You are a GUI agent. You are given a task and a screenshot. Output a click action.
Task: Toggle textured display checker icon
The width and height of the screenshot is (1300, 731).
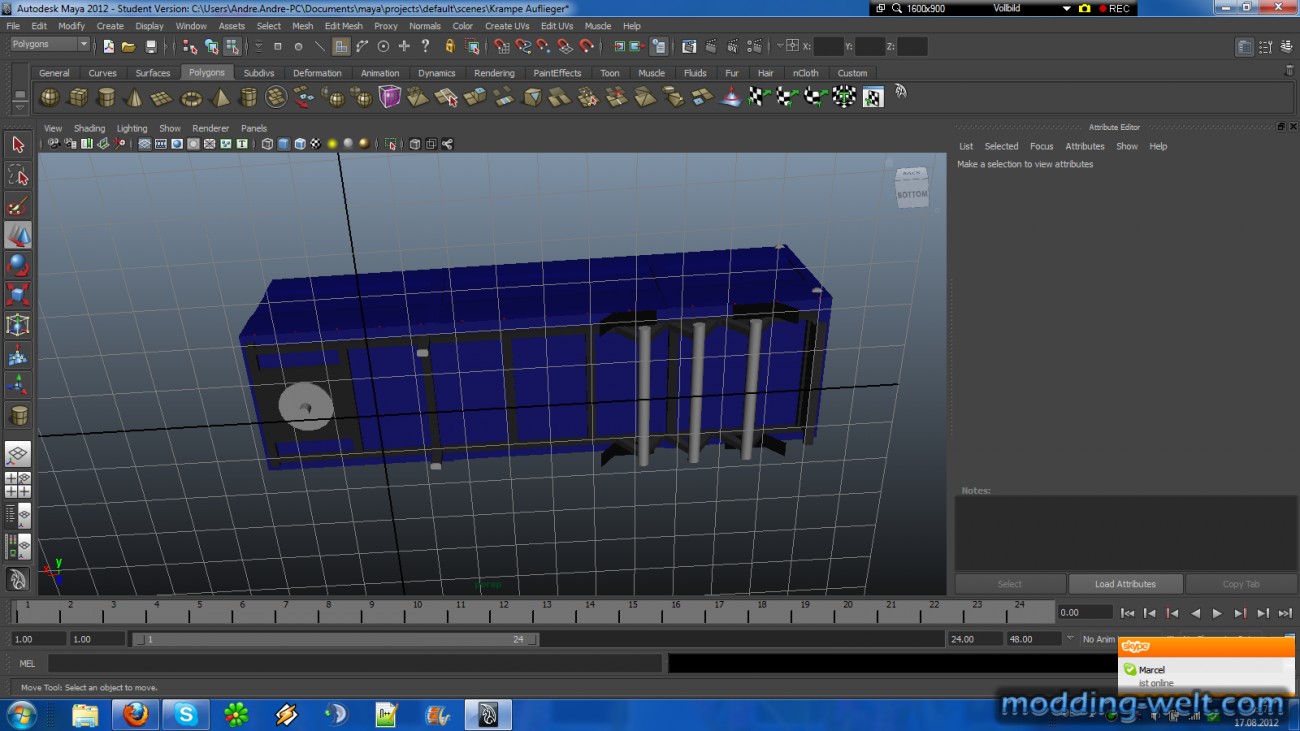click(316, 144)
